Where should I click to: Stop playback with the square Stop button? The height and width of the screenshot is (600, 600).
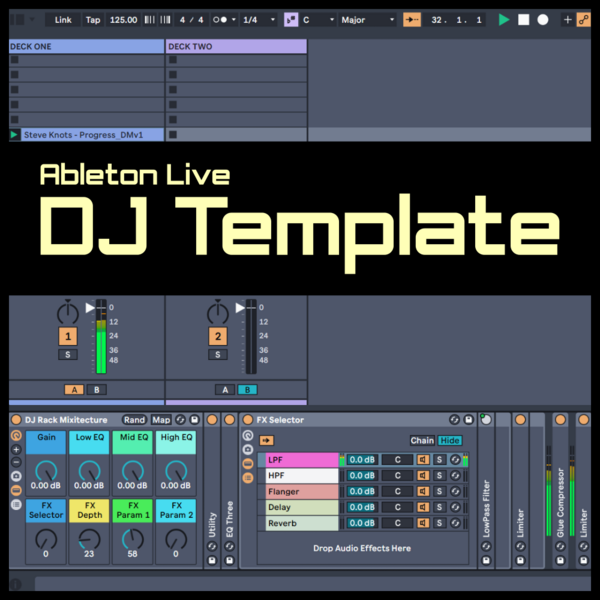pyautogui.click(x=523, y=20)
